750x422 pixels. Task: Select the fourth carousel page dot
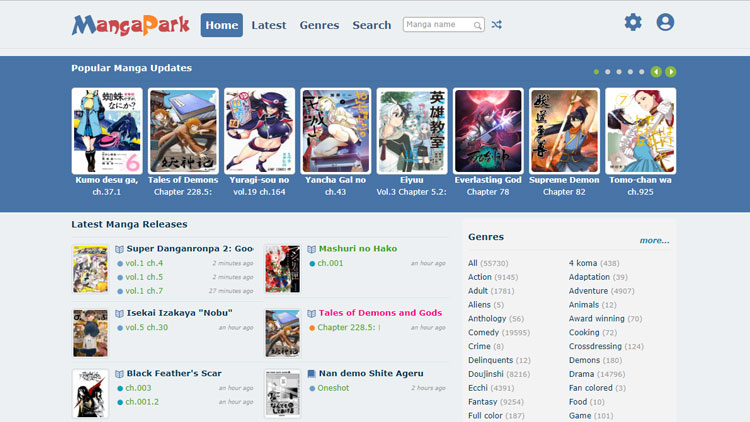pyautogui.click(x=630, y=72)
